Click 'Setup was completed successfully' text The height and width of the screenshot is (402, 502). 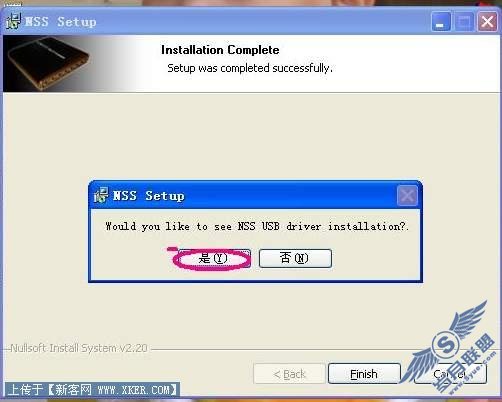(250, 68)
